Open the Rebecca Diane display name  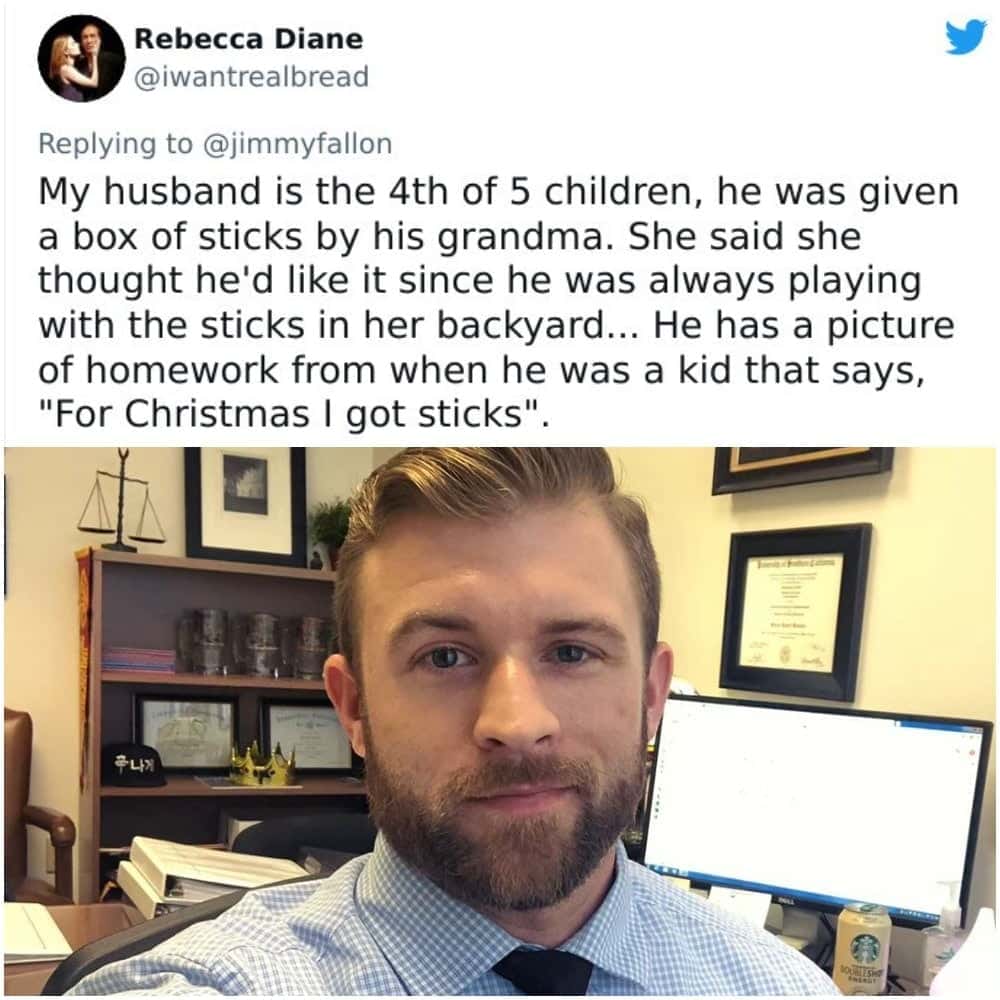pyautogui.click(x=248, y=39)
